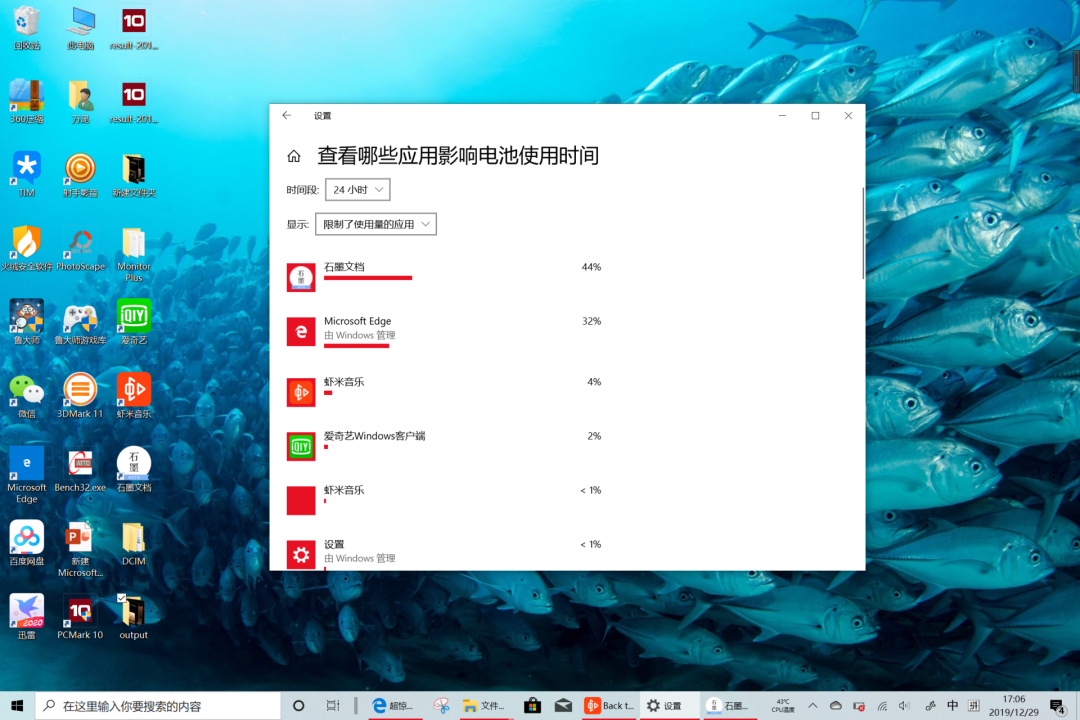
Task: Click the taskbar search box
Action: pos(158,706)
